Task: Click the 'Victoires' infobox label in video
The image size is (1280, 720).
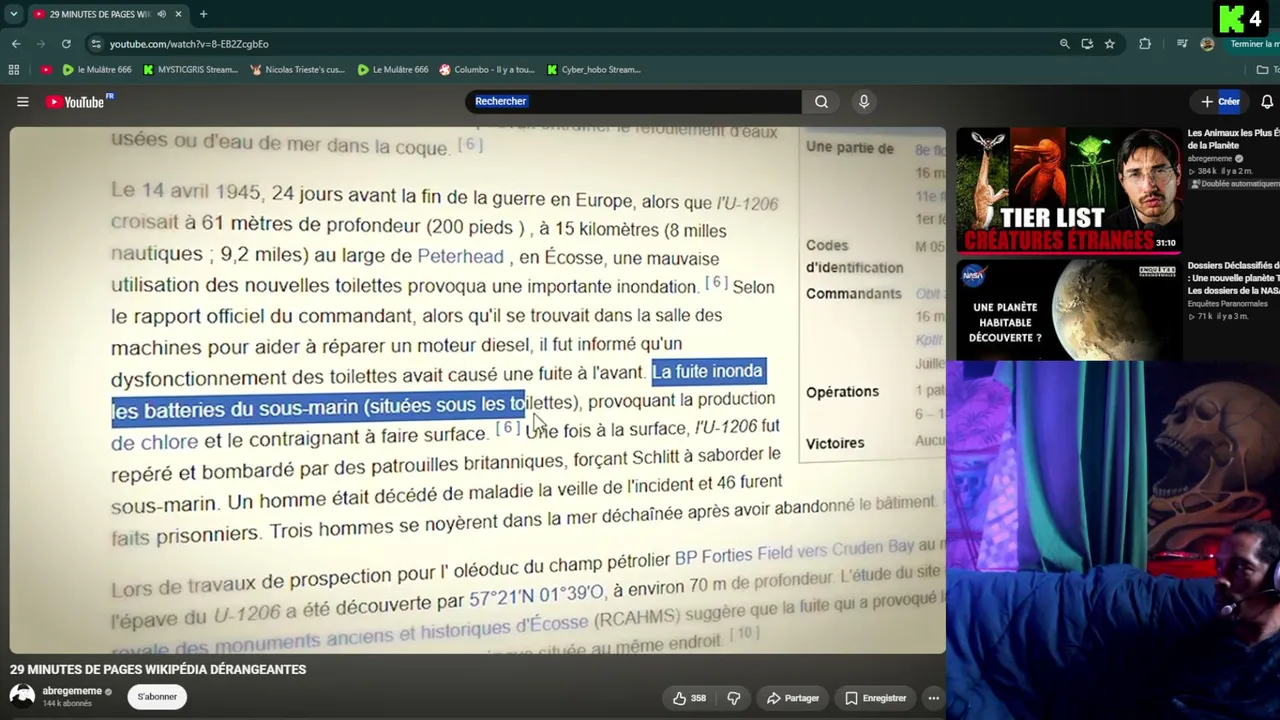Action: pyautogui.click(x=835, y=443)
